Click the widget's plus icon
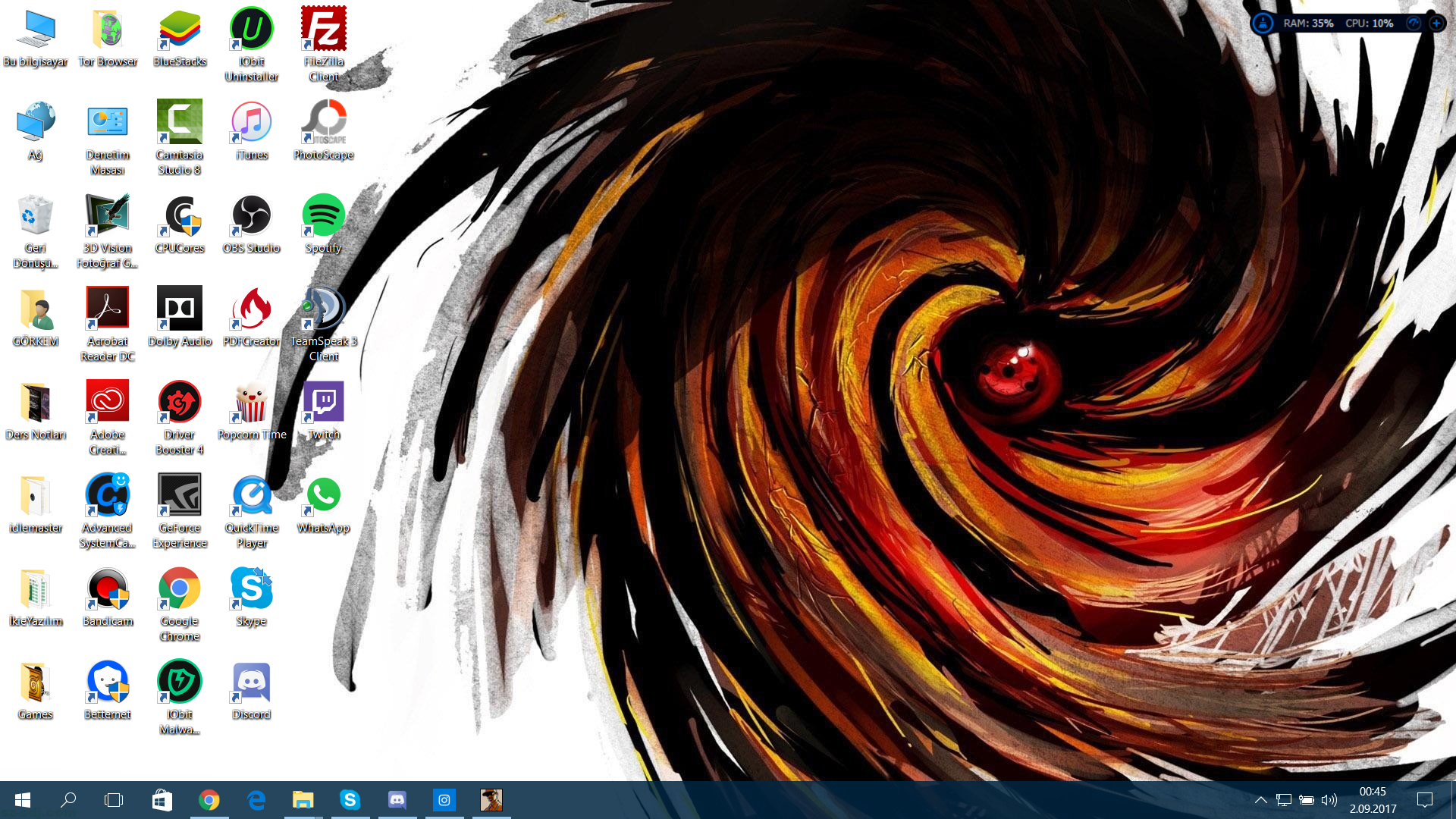Viewport: 1456px width, 819px height. (1436, 24)
